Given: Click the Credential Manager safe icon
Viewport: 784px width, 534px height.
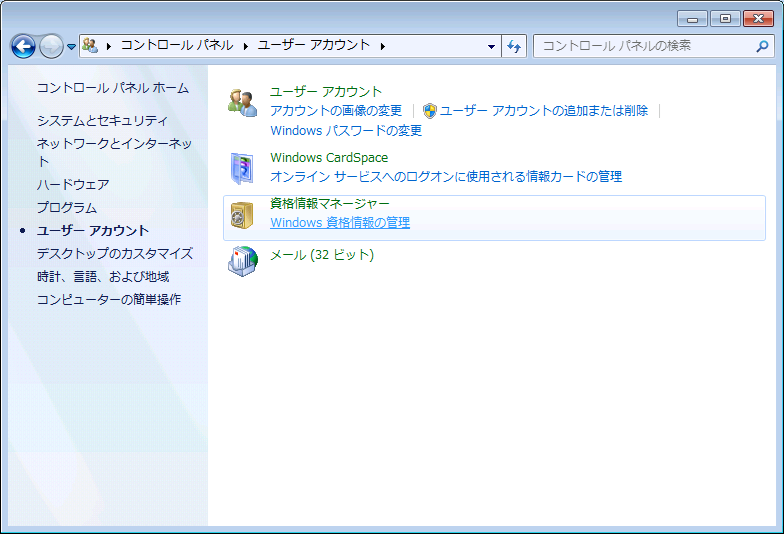Looking at the screenshot, I should coord(242,216).
